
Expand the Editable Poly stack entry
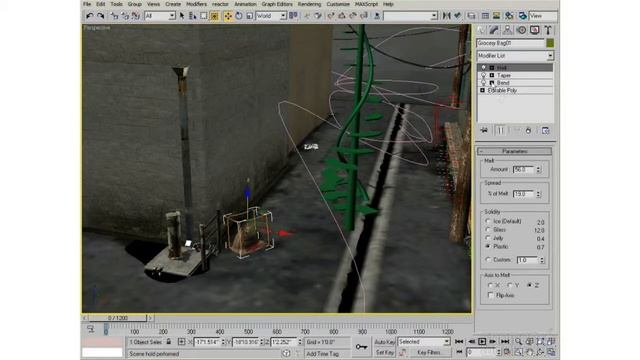click(x=482, y=90)
